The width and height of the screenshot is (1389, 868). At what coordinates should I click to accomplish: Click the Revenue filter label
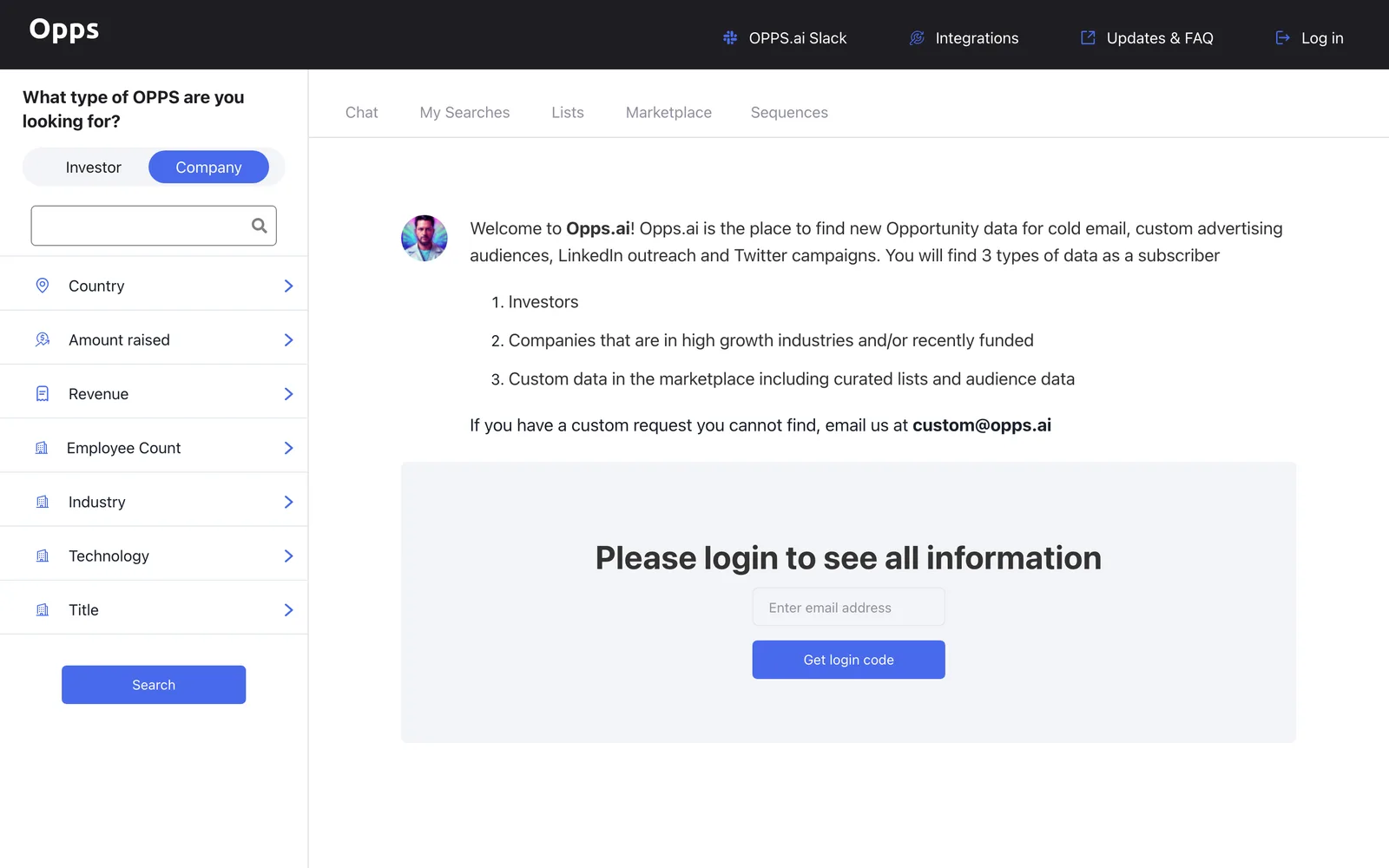coord(98,393)
